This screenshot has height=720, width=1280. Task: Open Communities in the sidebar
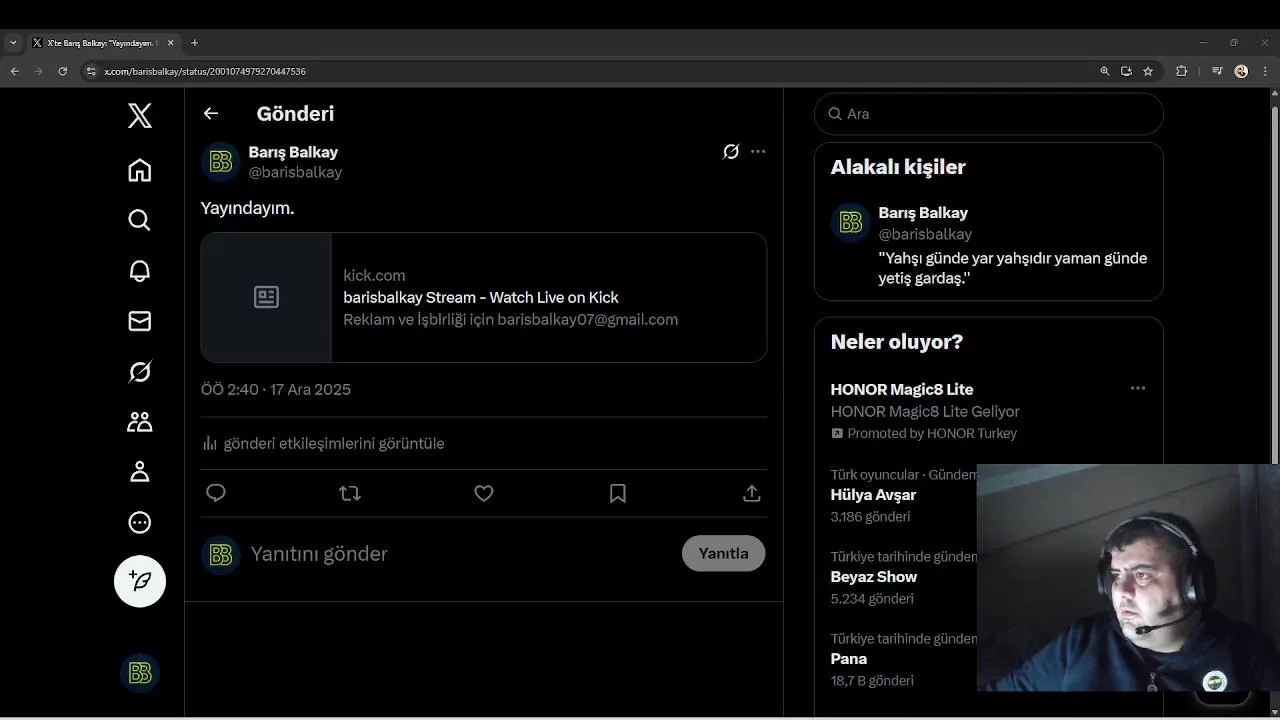140,422
